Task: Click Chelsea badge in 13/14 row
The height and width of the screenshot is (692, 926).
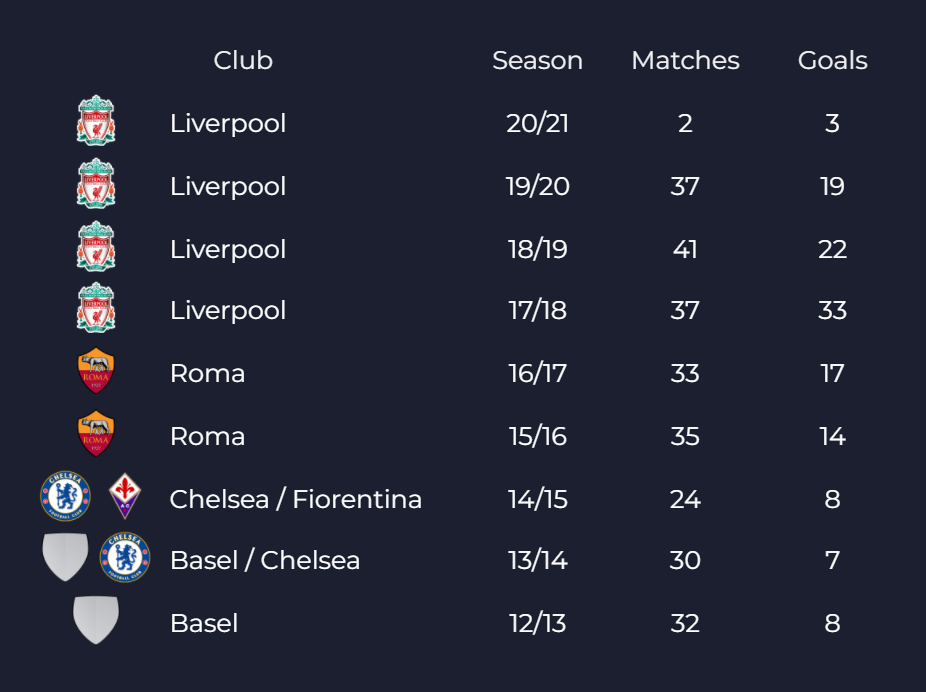Action: (x=125, y=558)
